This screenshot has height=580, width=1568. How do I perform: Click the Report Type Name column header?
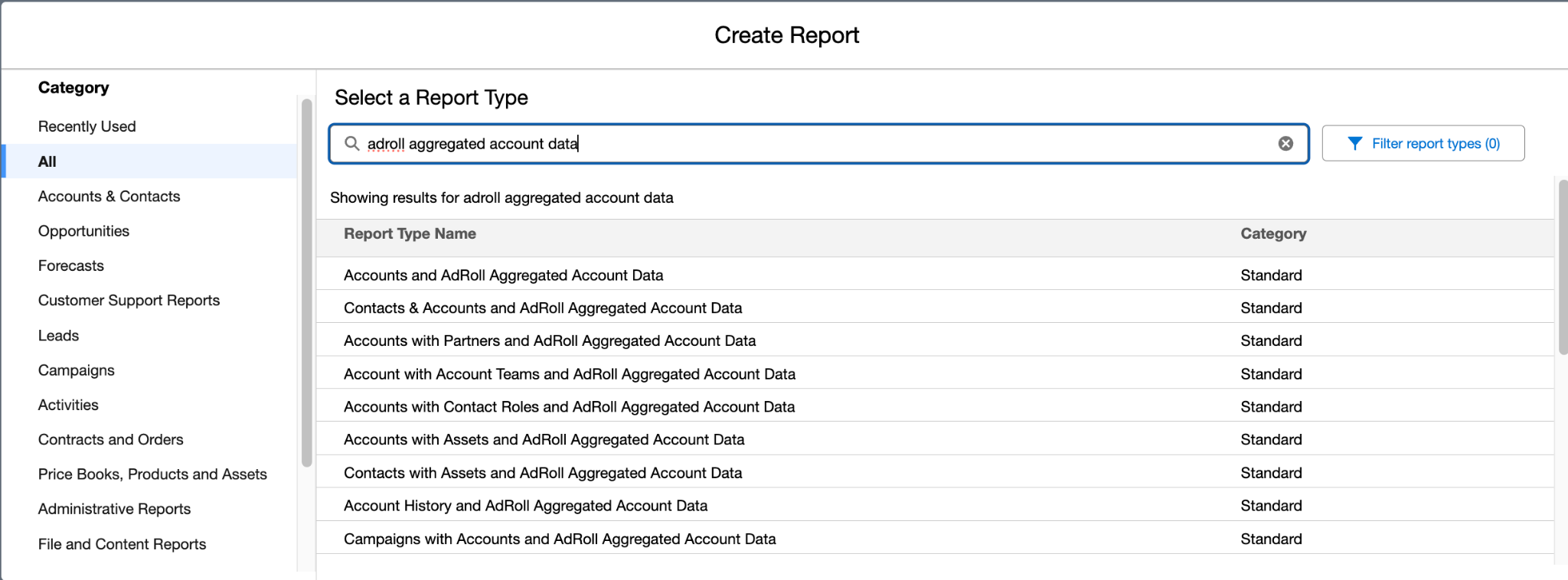[x=410, y=234]
